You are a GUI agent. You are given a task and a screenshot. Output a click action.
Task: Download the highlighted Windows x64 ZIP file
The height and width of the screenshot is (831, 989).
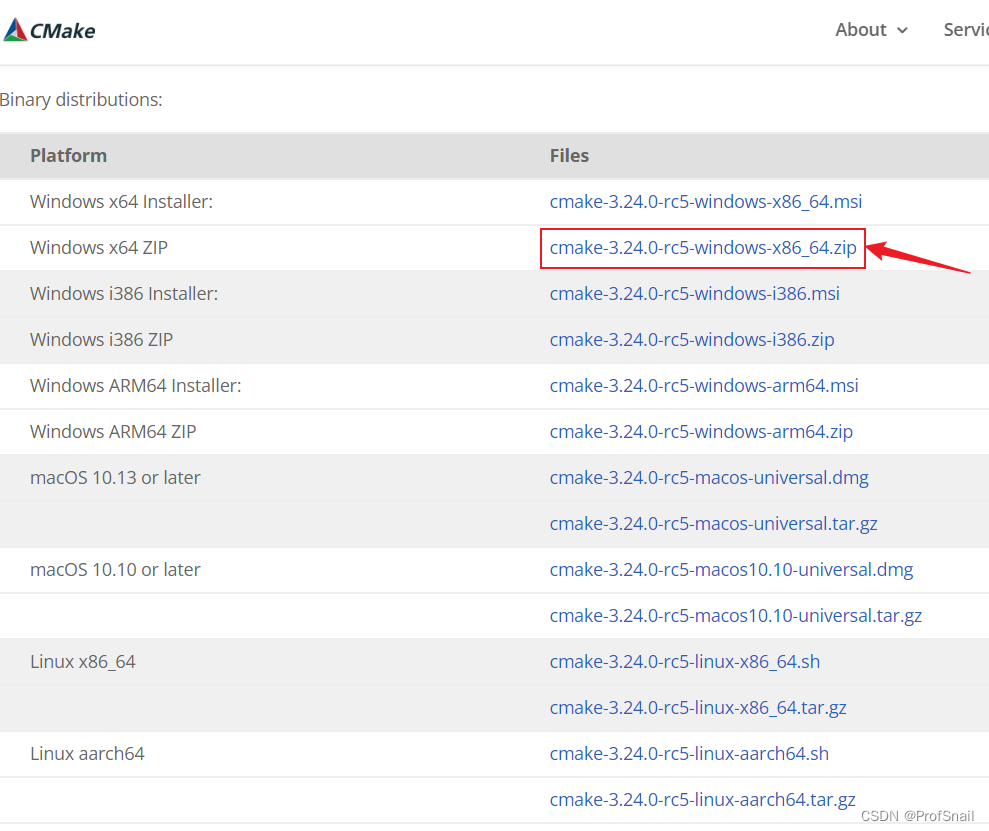click(x=702, y=247)
